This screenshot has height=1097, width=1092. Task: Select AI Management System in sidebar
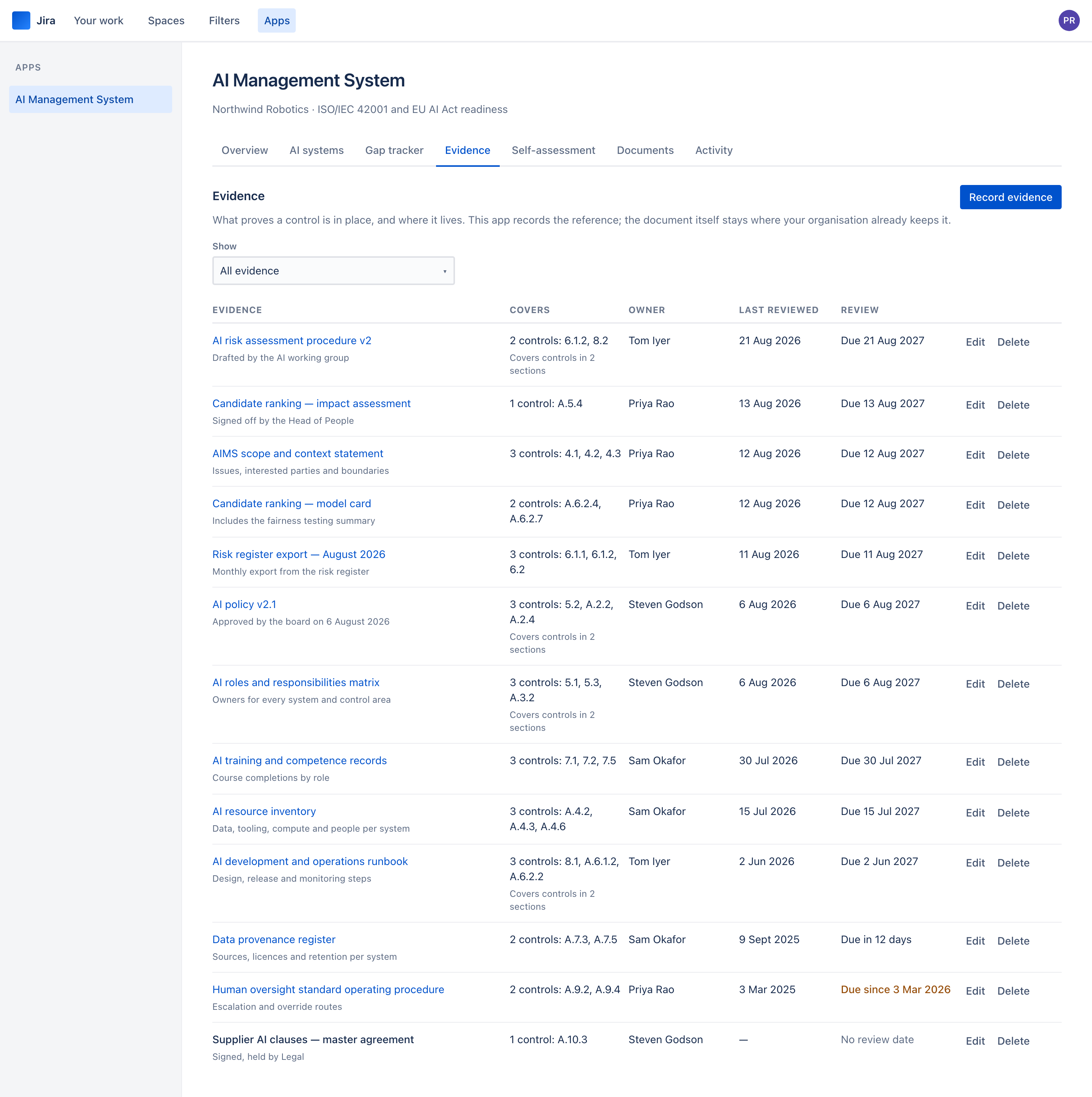point(90,99)
